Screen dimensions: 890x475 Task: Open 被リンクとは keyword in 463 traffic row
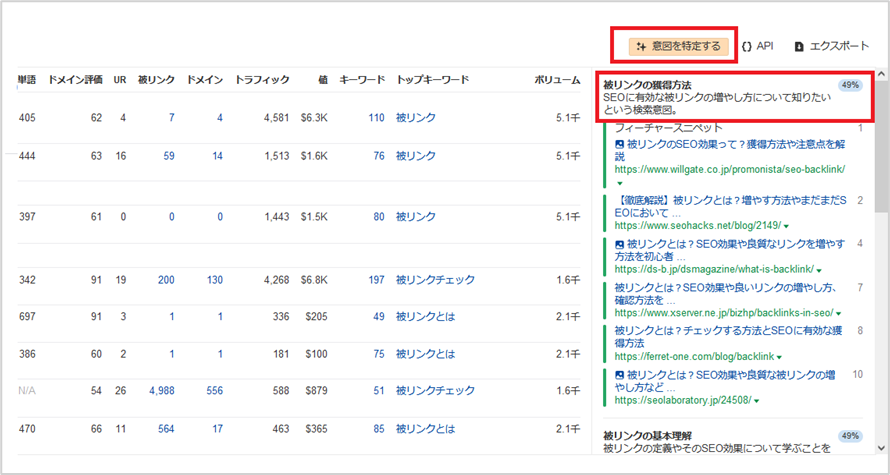coord(426,429)
